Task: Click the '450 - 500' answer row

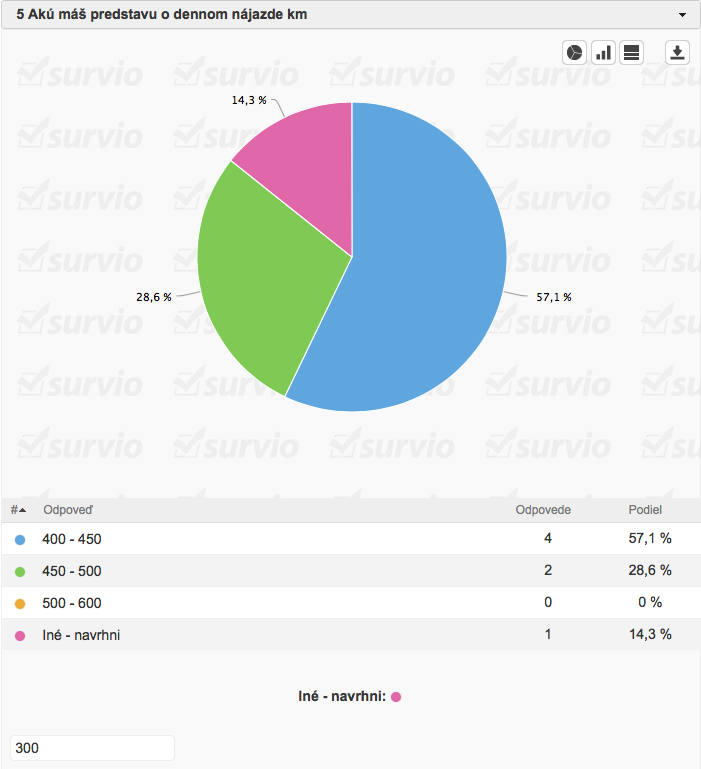Action: [351, 571]
